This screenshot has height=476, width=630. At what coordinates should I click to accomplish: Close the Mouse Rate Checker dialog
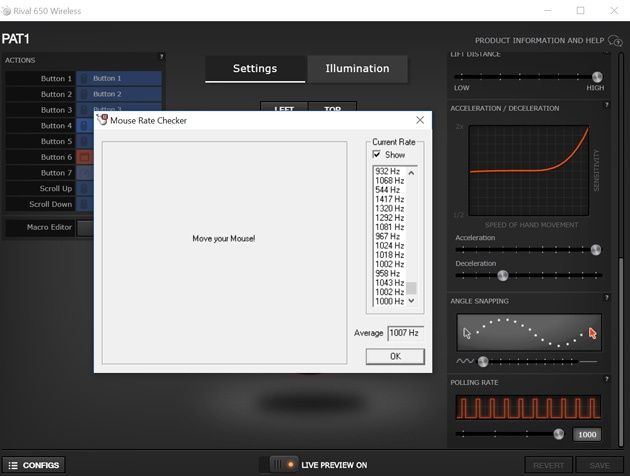tap(420, 120)
